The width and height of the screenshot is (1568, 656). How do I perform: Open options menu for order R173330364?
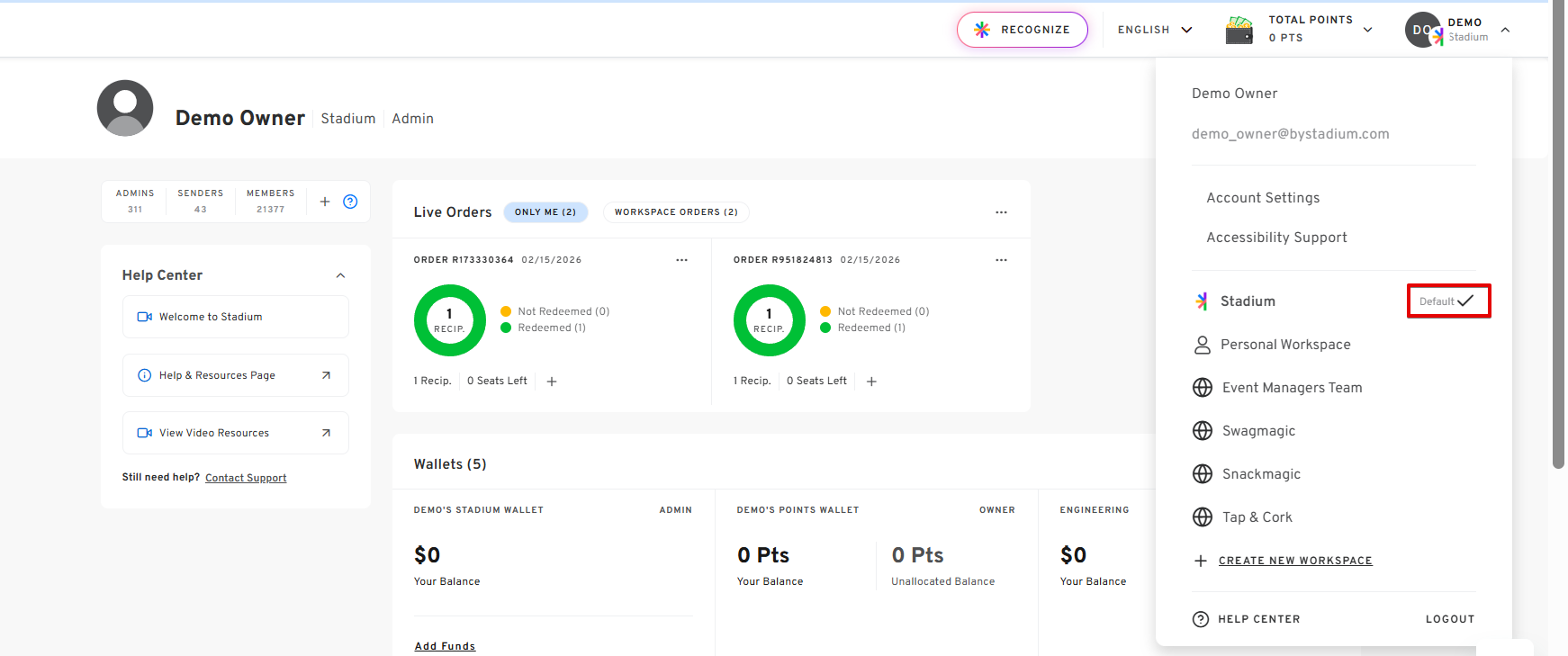coord(681,260)
